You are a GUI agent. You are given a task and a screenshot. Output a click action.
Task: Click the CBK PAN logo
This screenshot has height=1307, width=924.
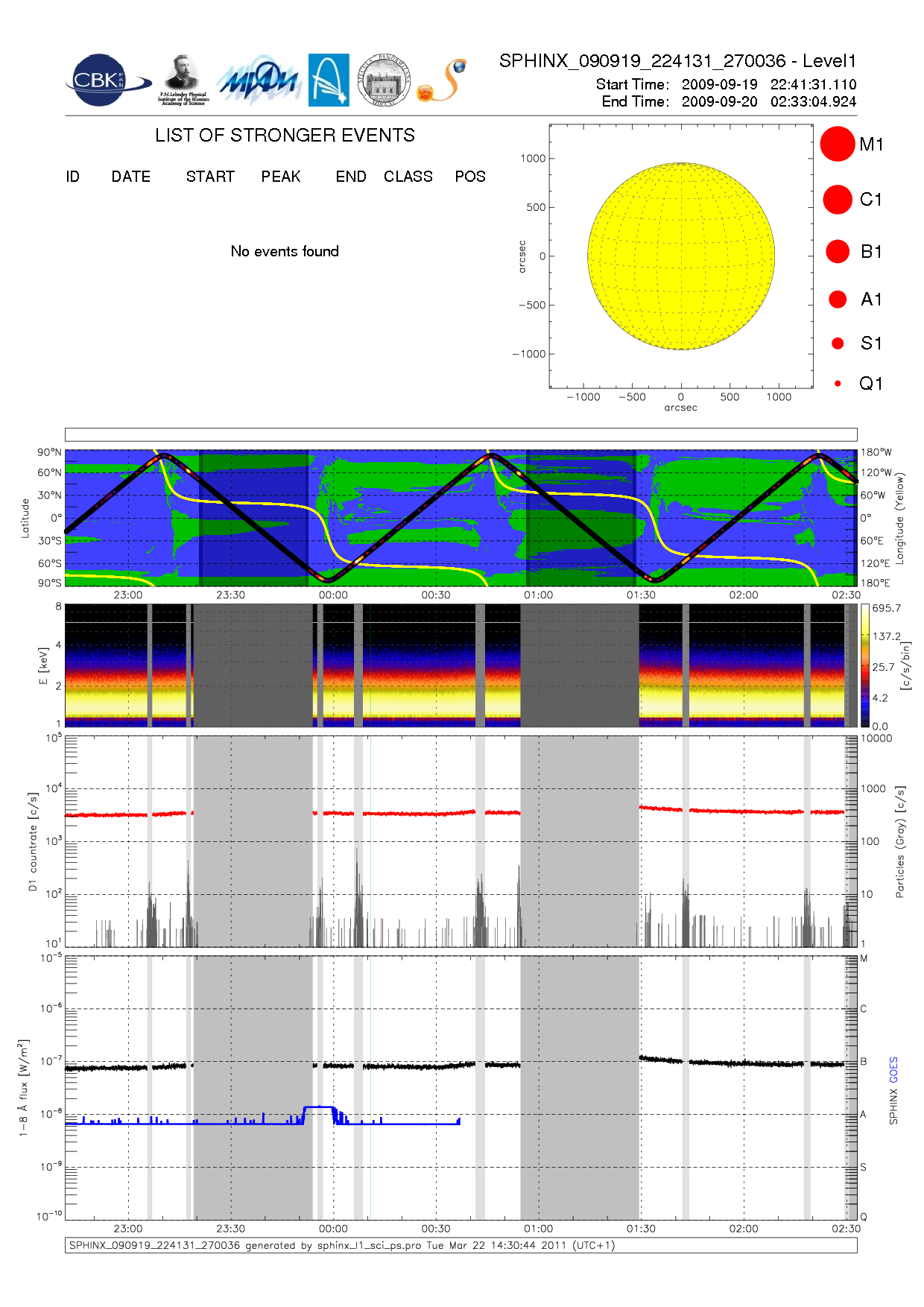(x=107, y=80)
